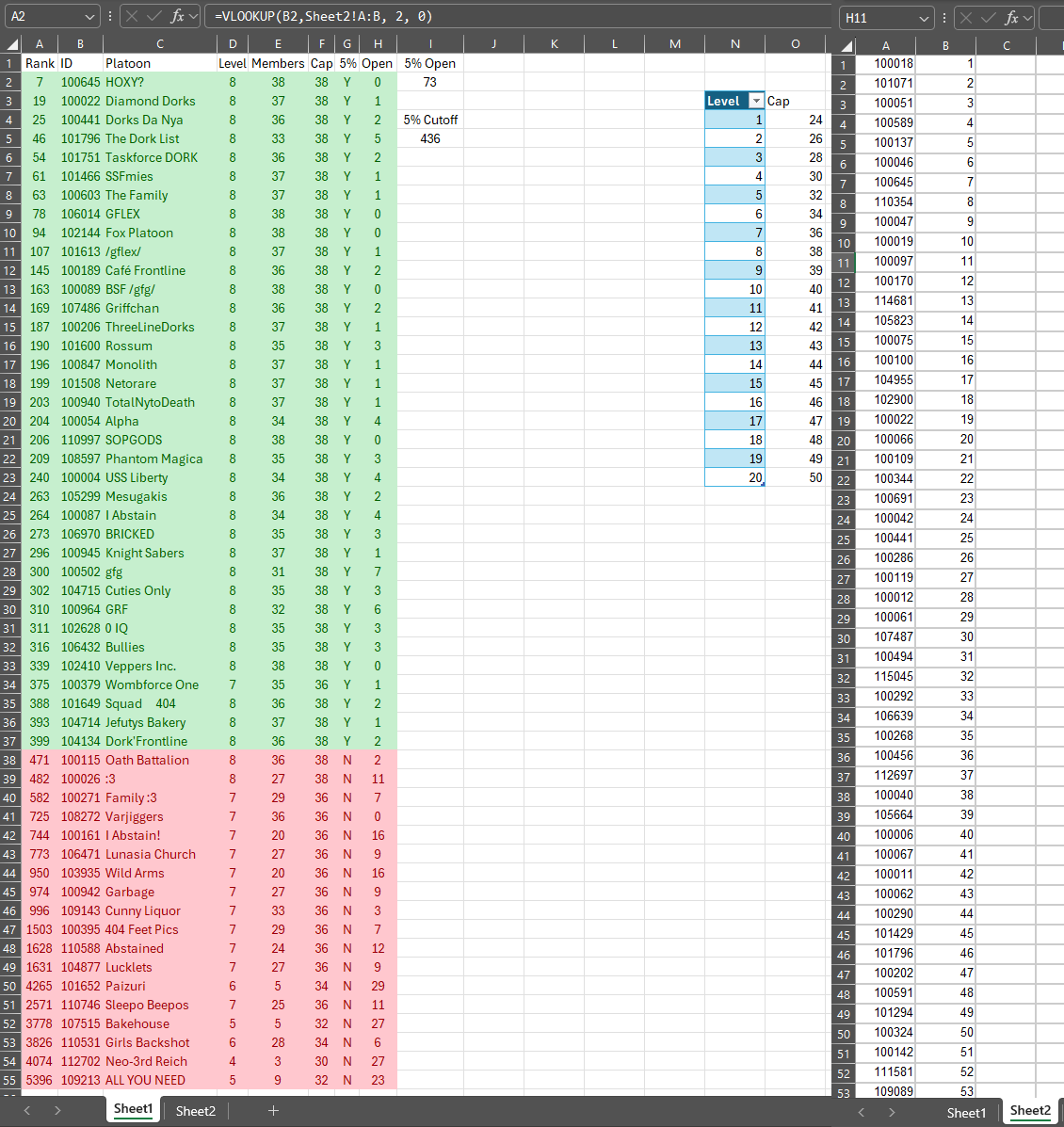Viewport: 1064px width, 1127px height.
Task: Click the 'HOXY?' platoon cell
Action: pyautogui.click(x=160, y=82)
